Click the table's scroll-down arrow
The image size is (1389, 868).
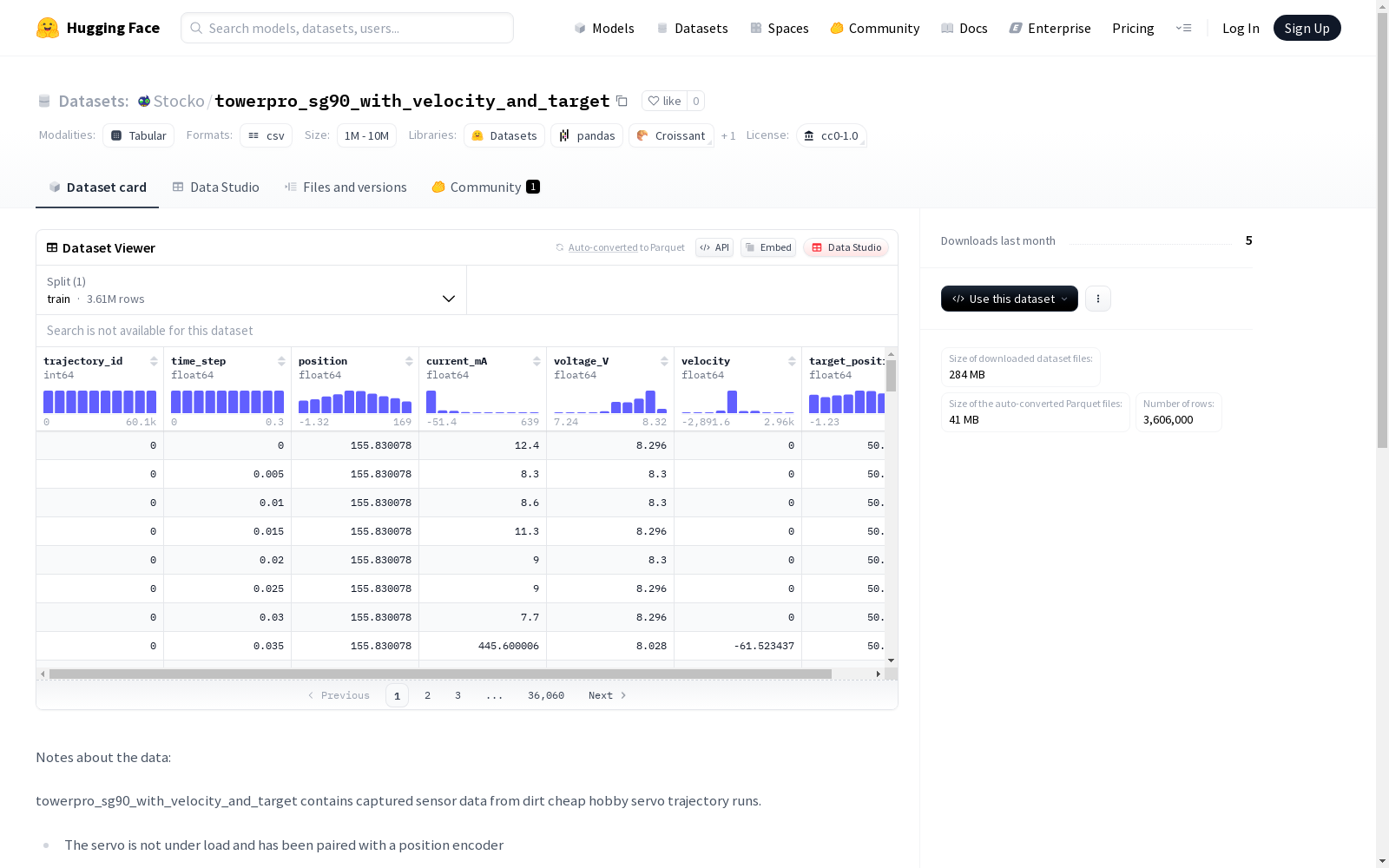pyautogui.click(x=891, y=661)
